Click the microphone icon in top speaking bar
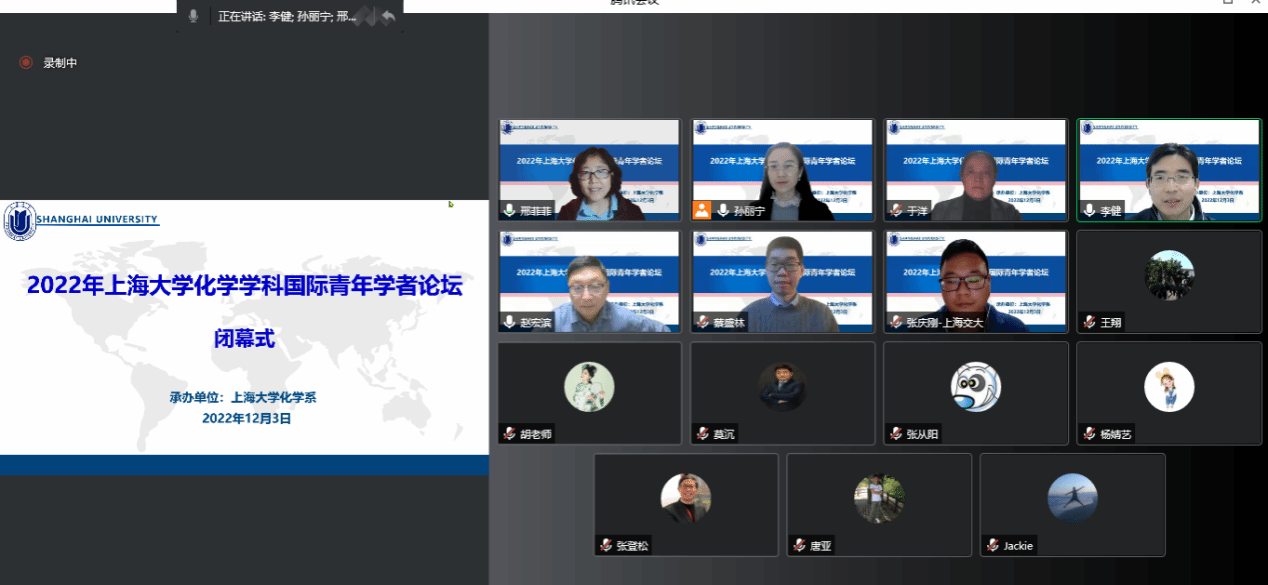 (194, 17)
